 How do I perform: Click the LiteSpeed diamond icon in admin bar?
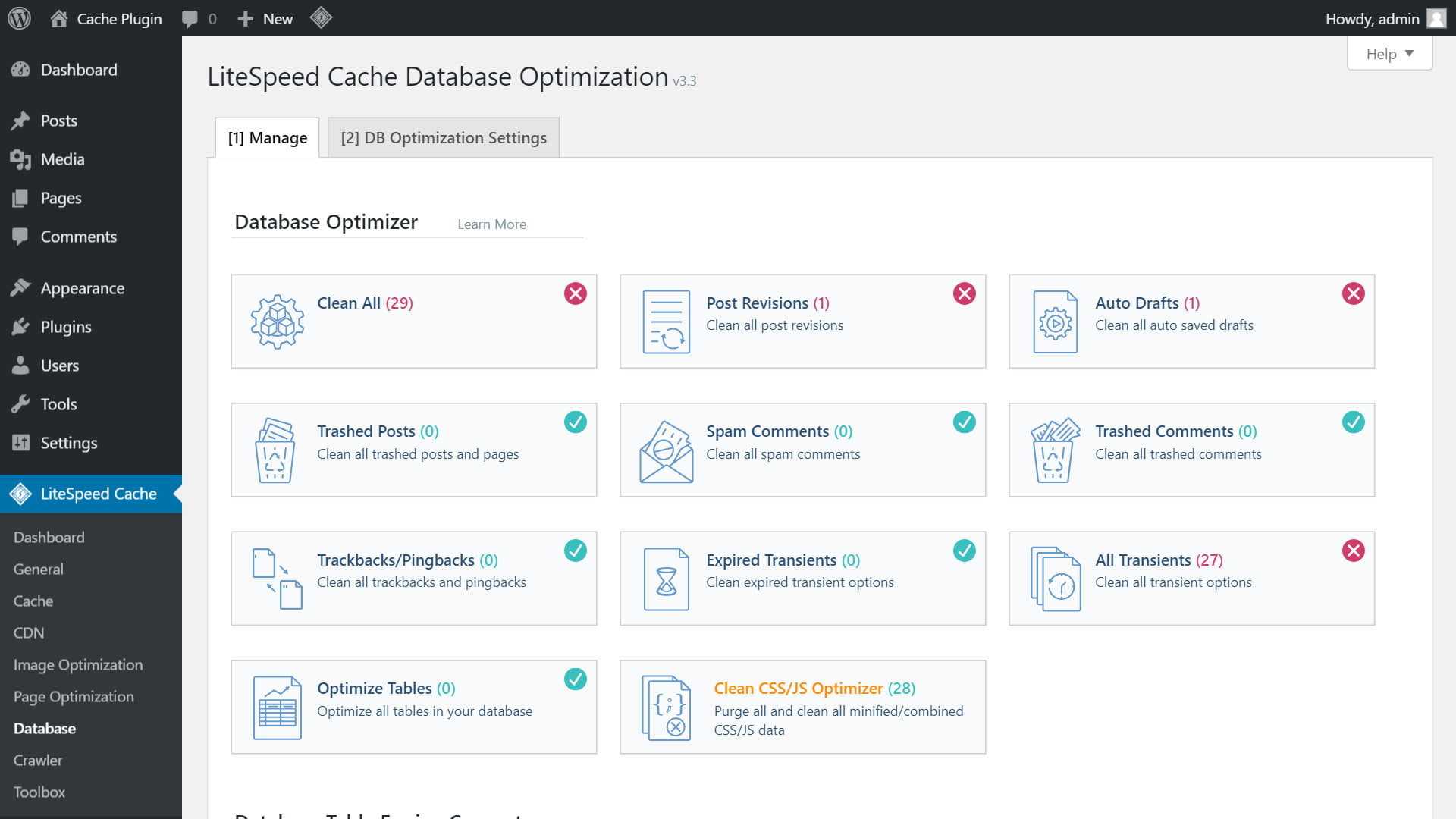tap(321, 18)
